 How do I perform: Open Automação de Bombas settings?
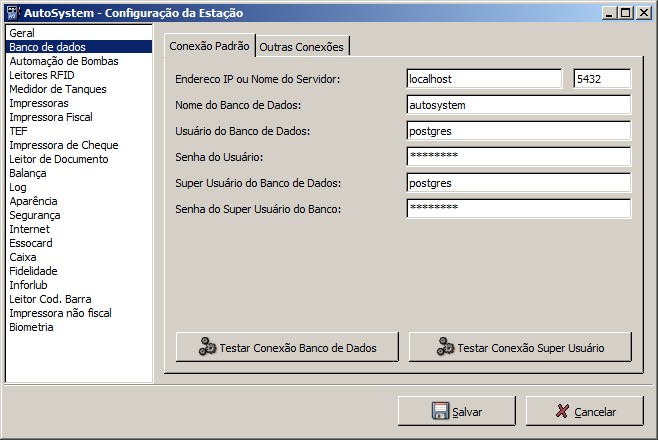(79, 61)
